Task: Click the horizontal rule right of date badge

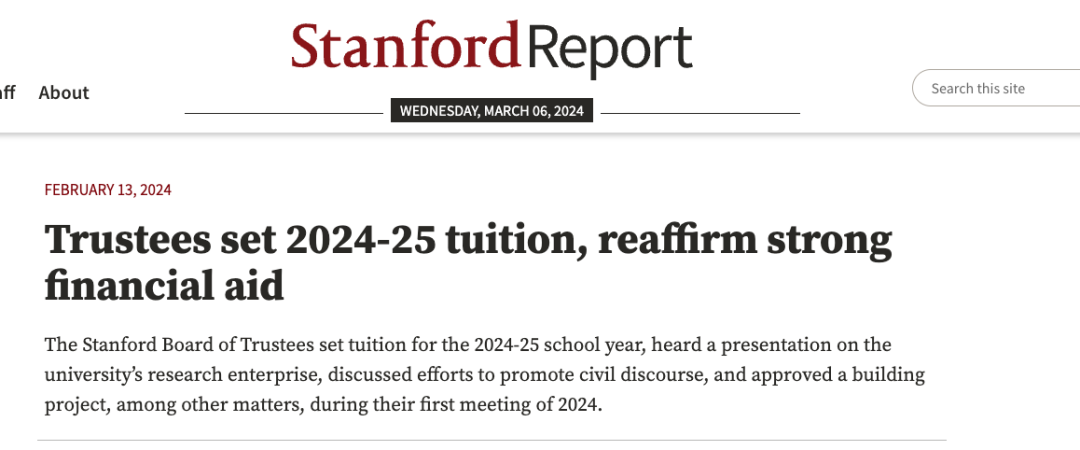Action: pos(700,113)
